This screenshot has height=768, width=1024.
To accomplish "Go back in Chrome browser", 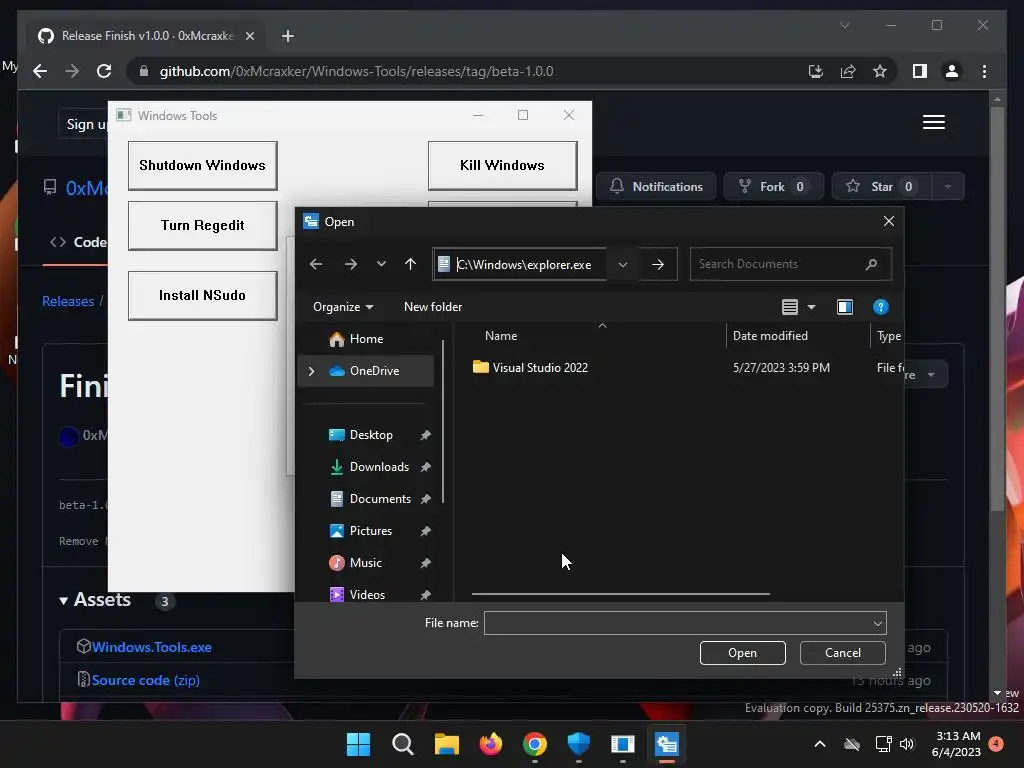I will click(40, 71).
